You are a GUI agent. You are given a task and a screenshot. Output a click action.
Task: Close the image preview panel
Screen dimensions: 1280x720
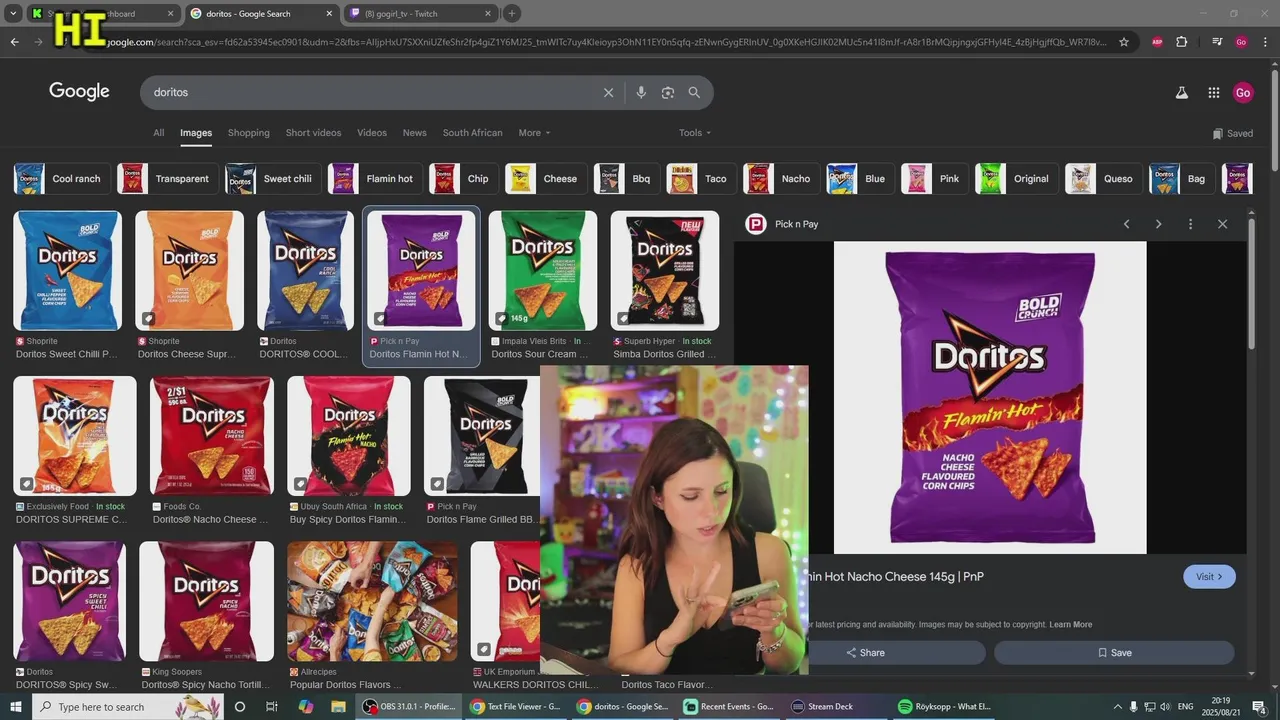1222,224
